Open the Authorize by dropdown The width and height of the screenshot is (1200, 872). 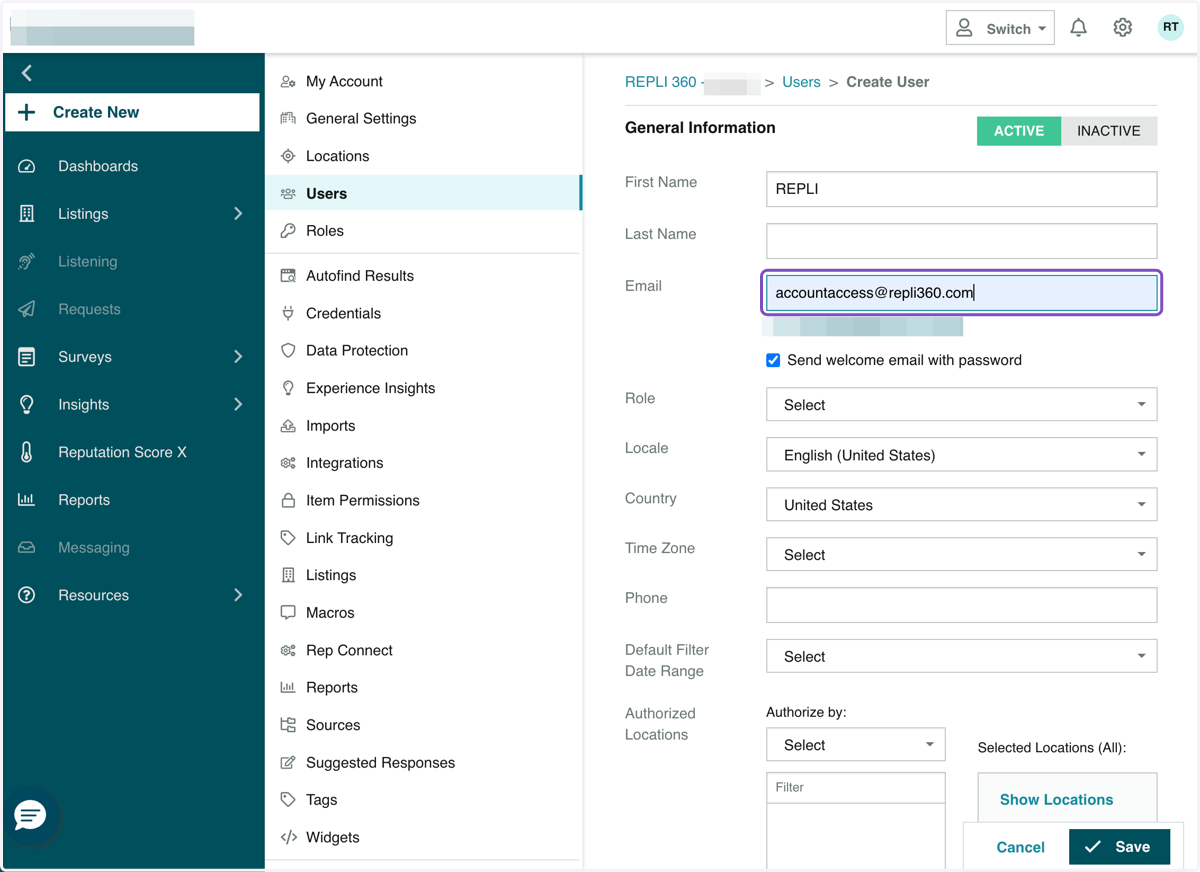tap(856, 745)
